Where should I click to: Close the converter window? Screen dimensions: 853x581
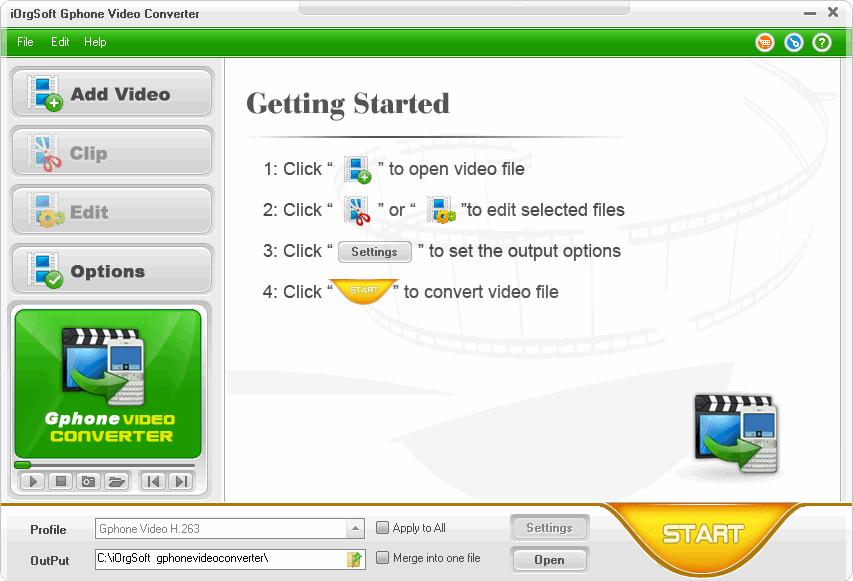(833, 12)
